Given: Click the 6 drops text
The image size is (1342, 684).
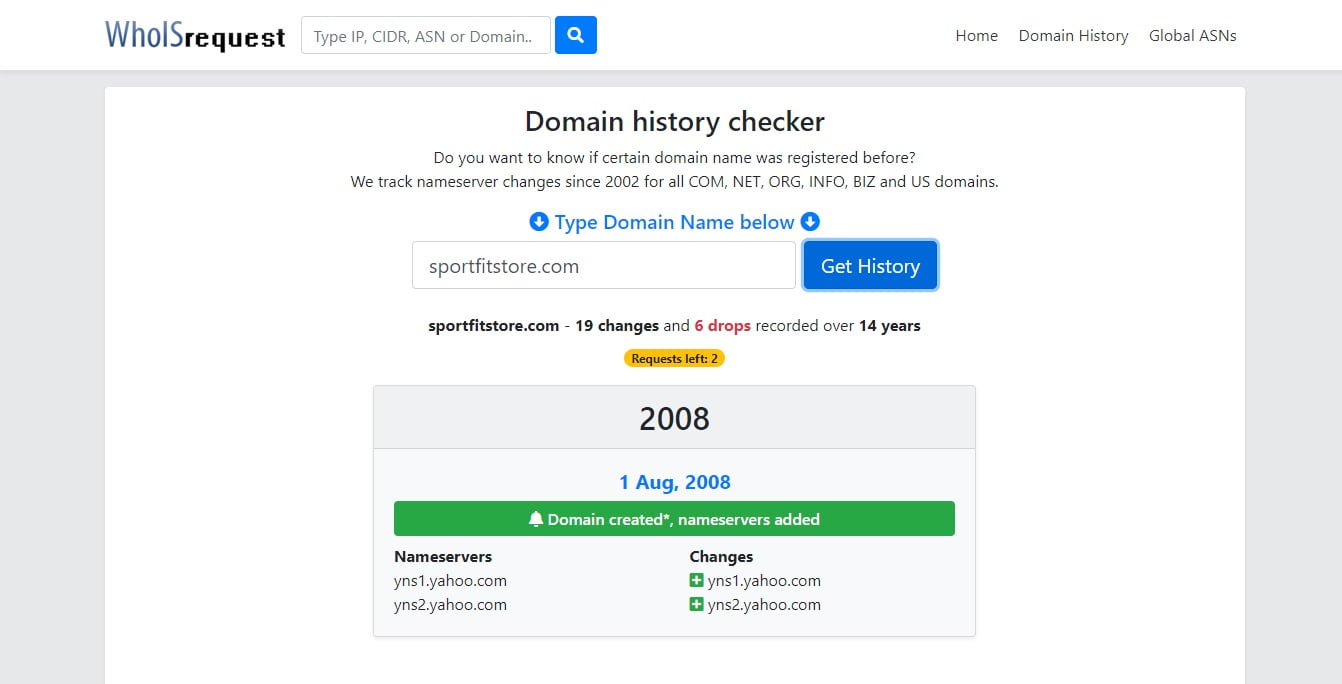Looking at the screenshot, I should pyautogui.click(x=722, y=325).
